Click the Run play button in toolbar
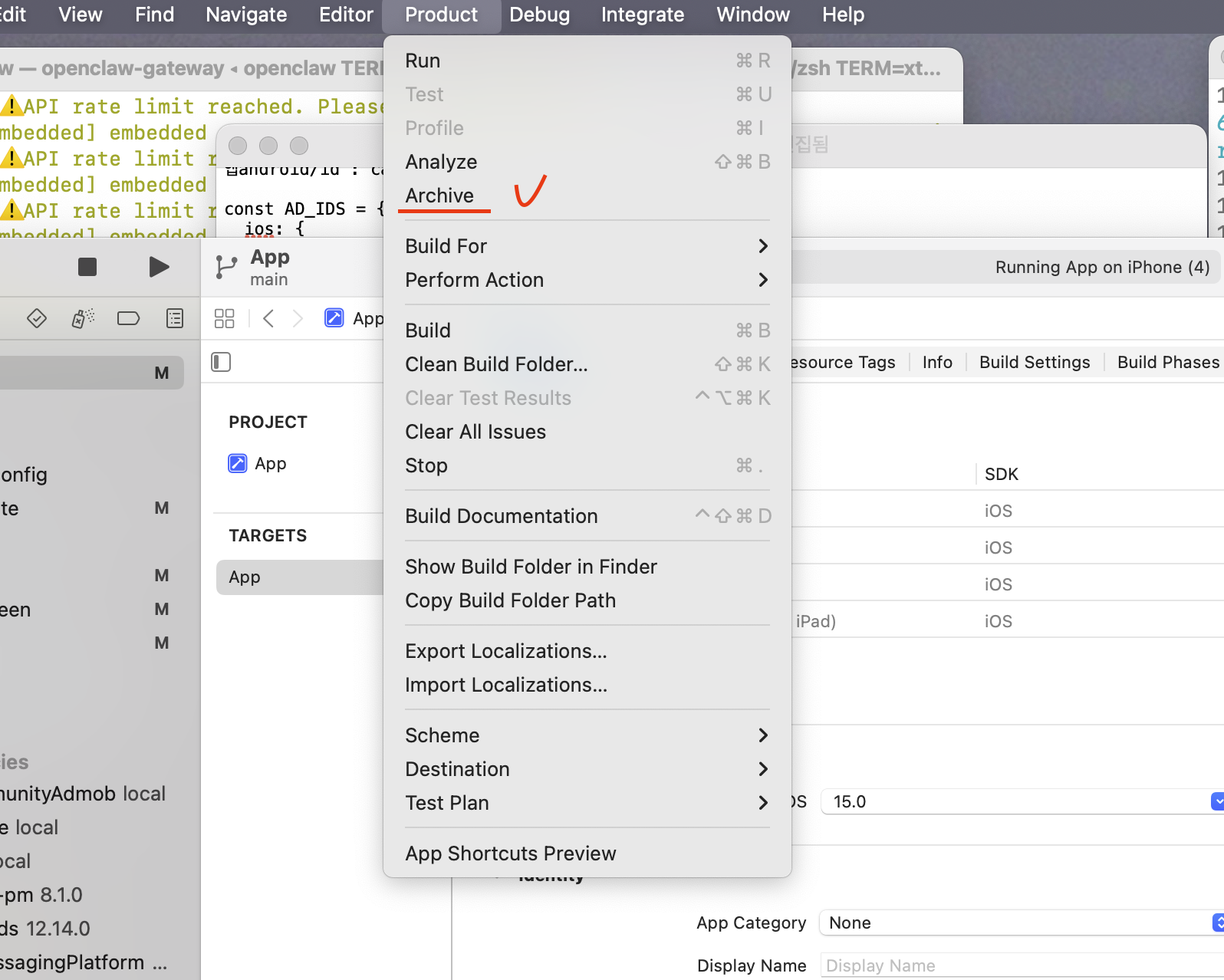The height and width of the screenshot is (980, 1224). 159,267
